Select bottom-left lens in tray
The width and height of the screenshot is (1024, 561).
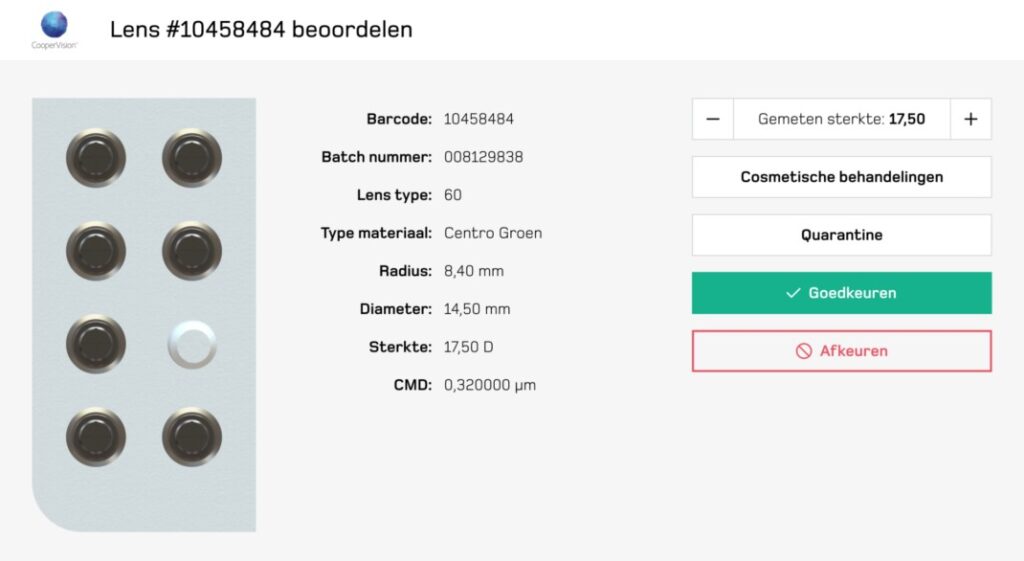coord(96,437)
